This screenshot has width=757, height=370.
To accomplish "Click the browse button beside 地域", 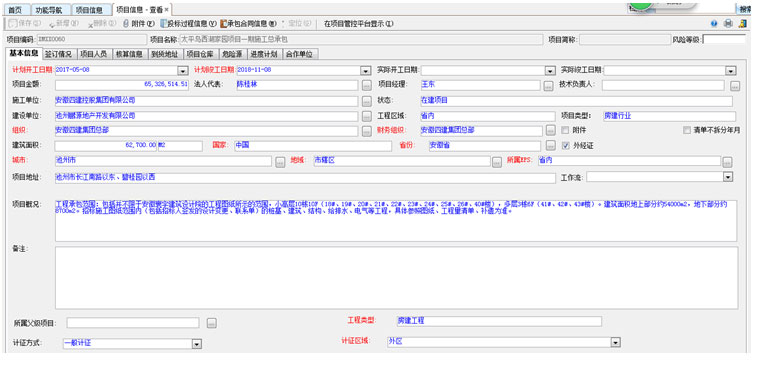I will point(497,162).
